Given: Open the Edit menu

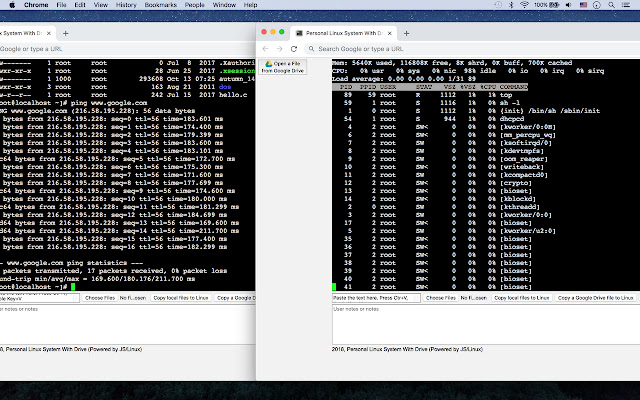Looking at the screenshot, I should (x=80, y=5).
